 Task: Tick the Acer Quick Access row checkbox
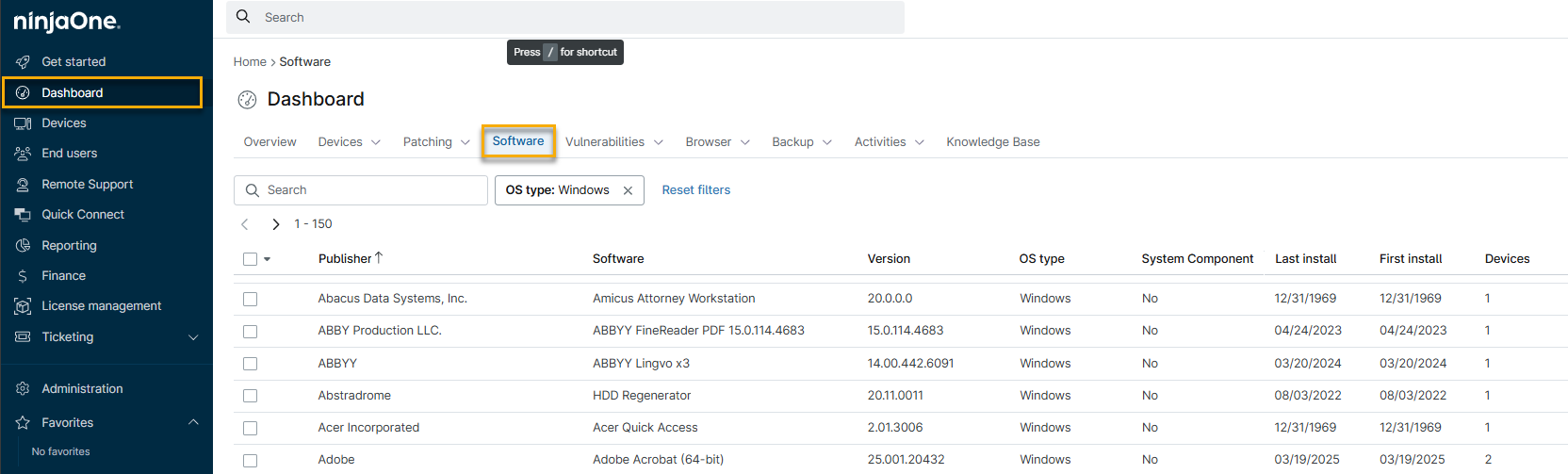coord(250,428)
